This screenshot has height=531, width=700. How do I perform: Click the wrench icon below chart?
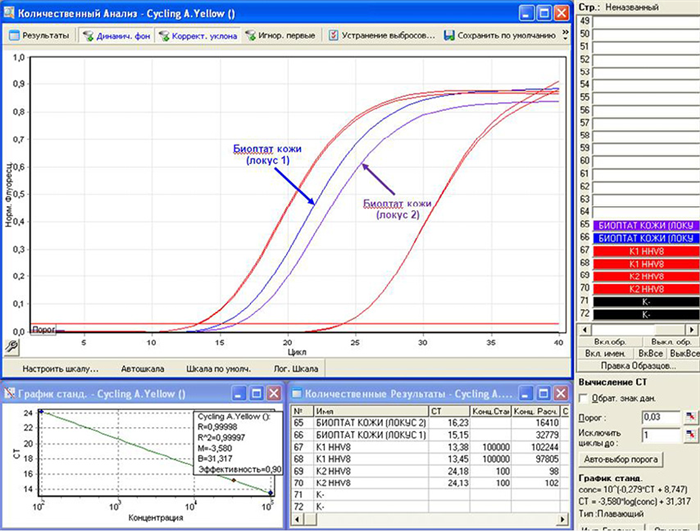pyautogui.click(x=10, y=345)
